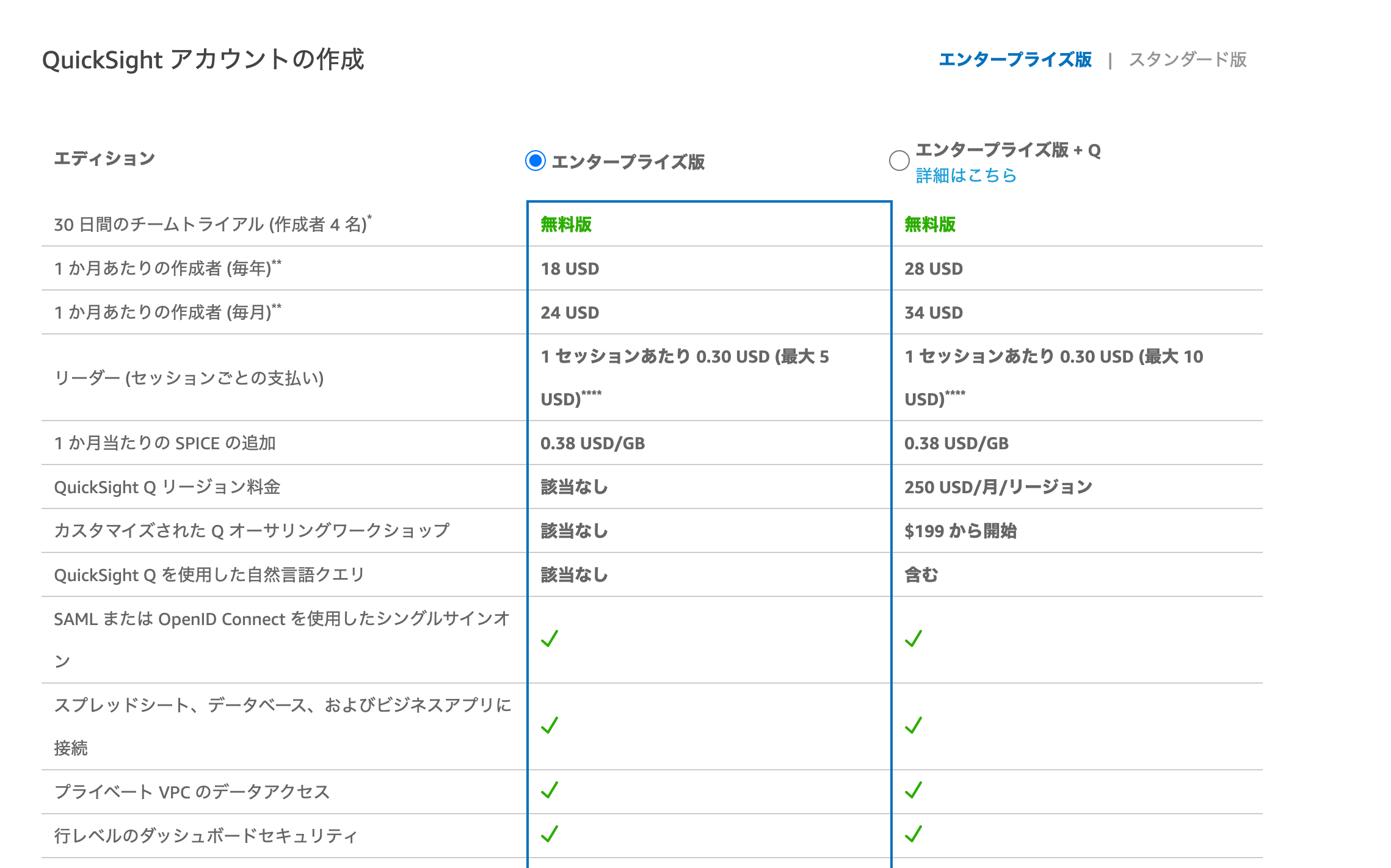Click the QuickSight Q を使用した自然言語クエリ label

[209, 575]
